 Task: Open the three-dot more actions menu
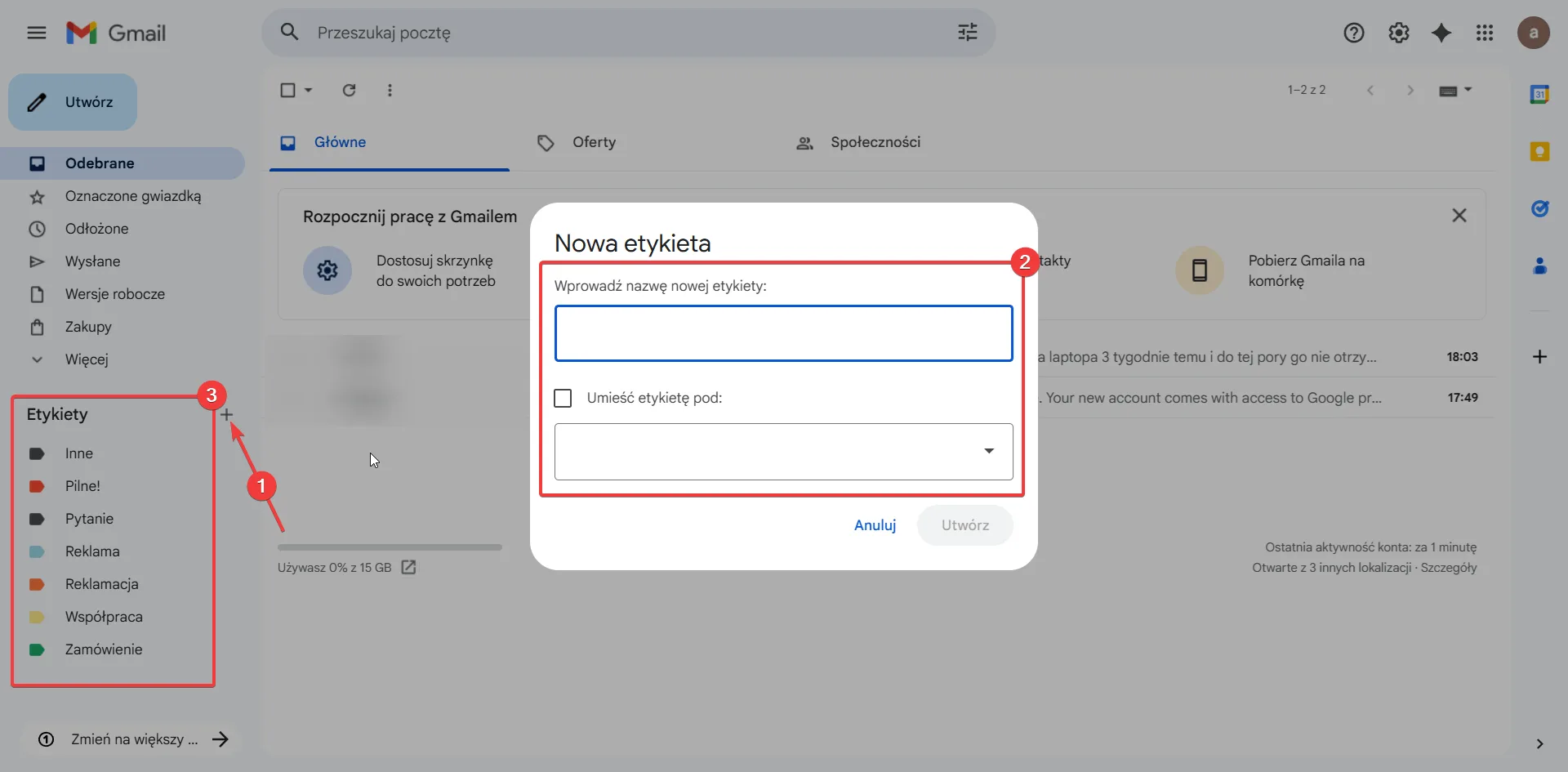[390, 90]
